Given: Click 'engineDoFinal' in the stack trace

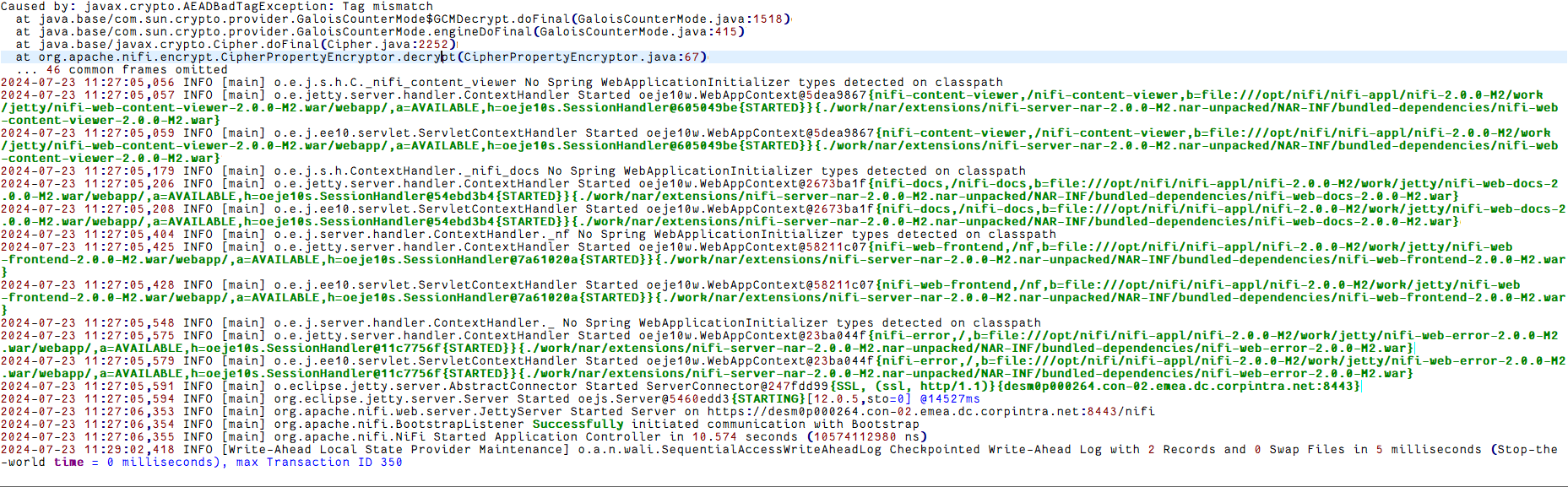Looking at the screenshot, I should pyautogui.click(x=482, y=31).
